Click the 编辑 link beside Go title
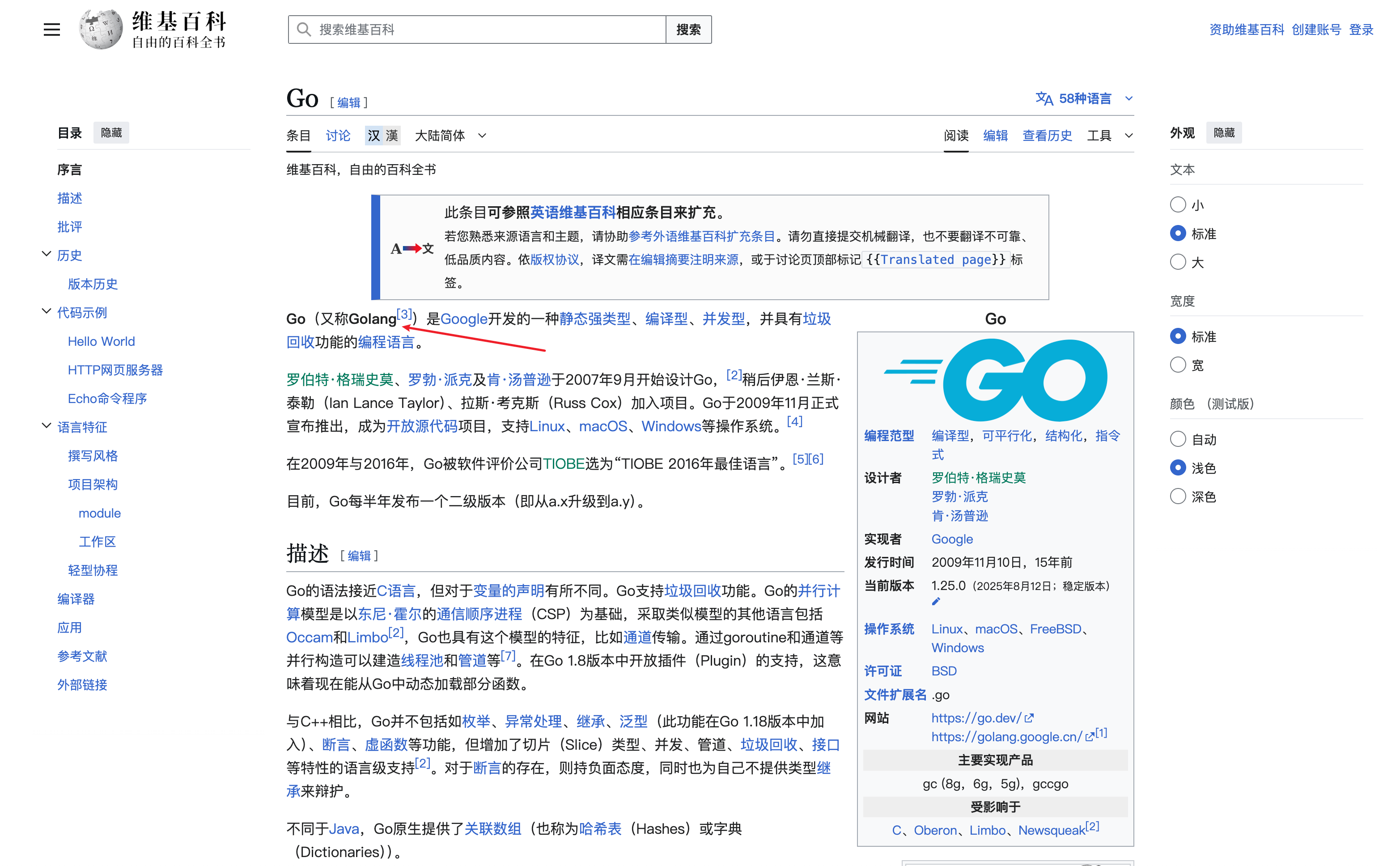The width and height of the screenshot is (1400, 866). tap(349, 102)
